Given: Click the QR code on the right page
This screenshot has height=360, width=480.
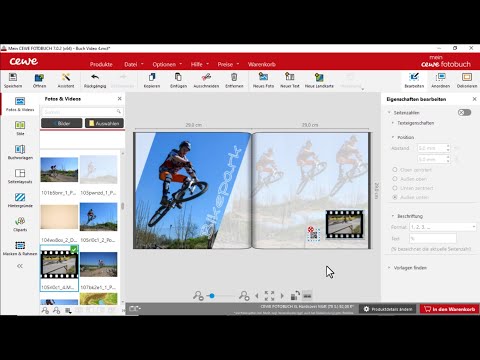Looking at the screenshot, I should click(313, 235).
